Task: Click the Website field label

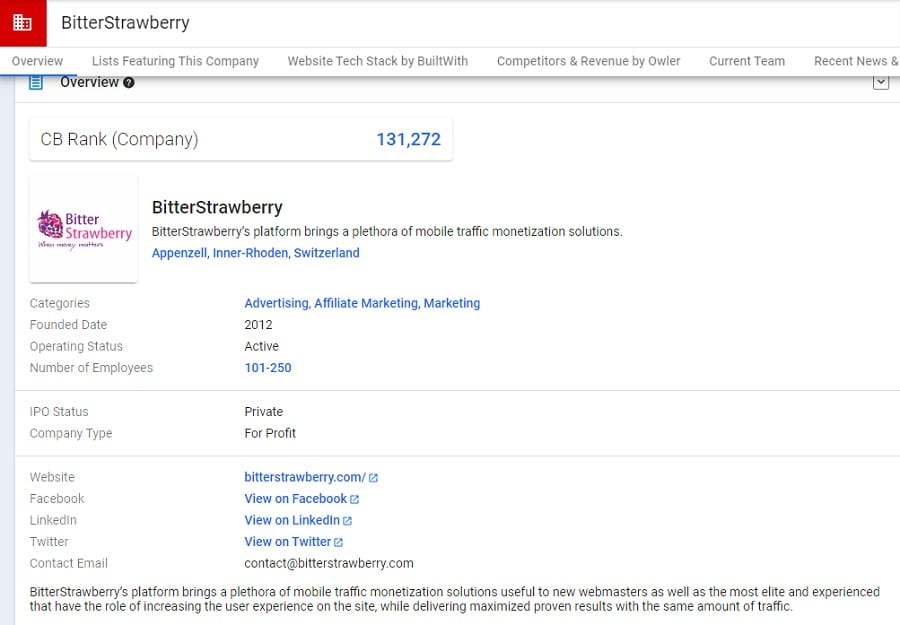Action: click(52, 477)
